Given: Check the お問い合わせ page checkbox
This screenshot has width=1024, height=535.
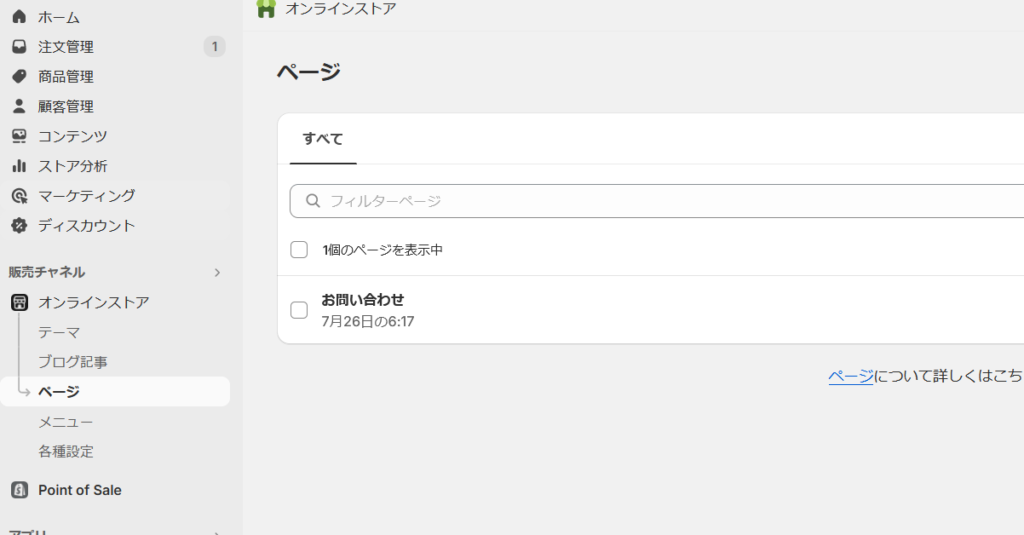Looking at the screenshot, I should [299, 310].
